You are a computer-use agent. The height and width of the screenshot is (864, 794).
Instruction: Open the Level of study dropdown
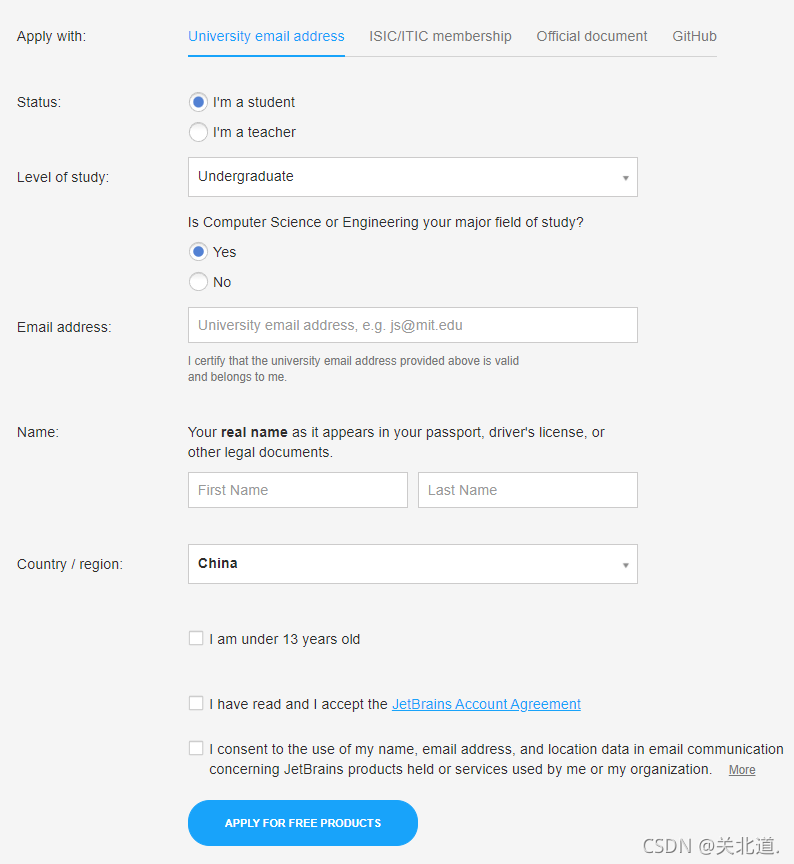pos(413,177)
